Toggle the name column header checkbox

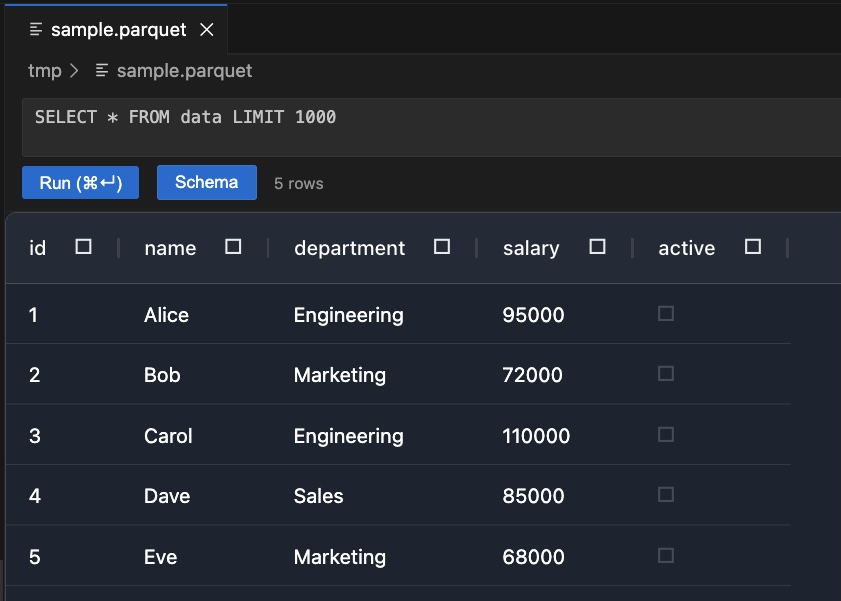pos(233,247)
